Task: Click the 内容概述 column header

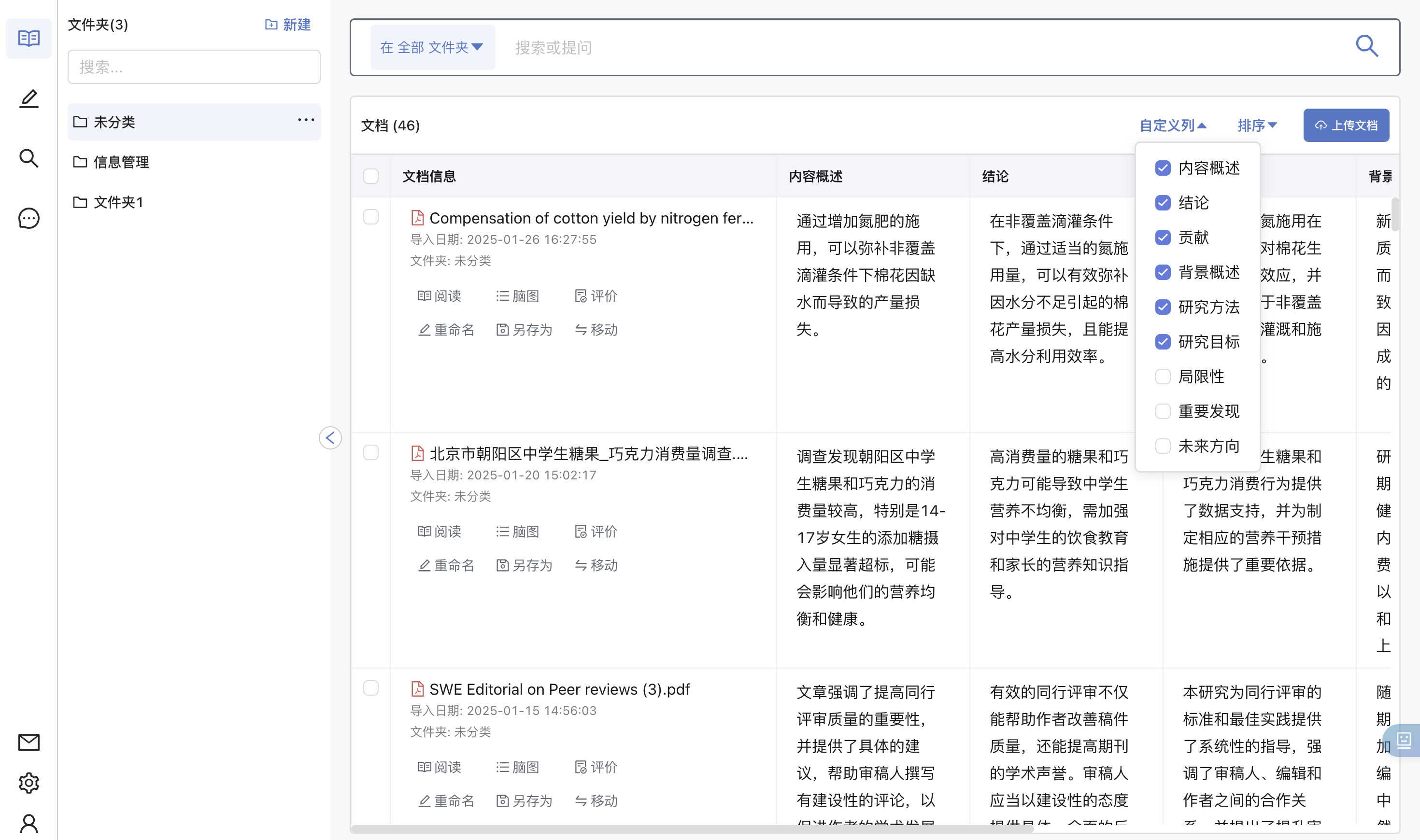Action: tap(815, 176)
